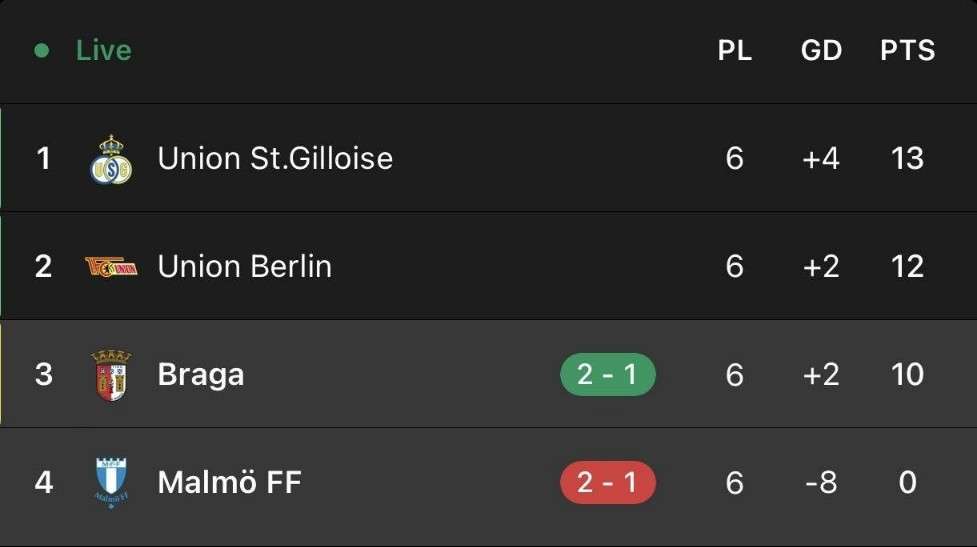Click the PL column header
Viewport: 977px width, 547px height.
pos(735,51)
